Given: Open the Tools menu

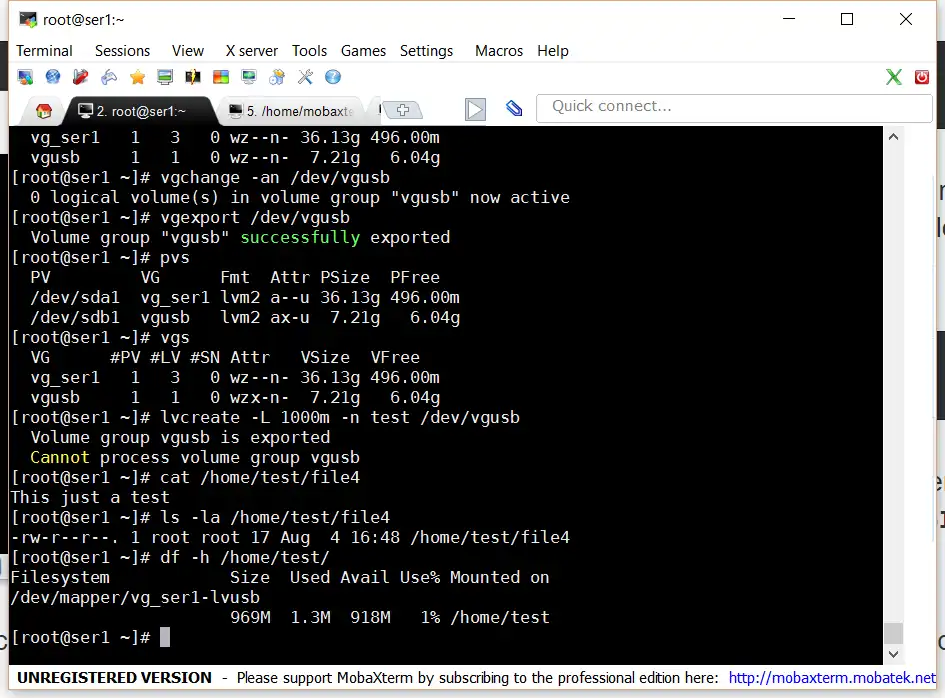Looking at the screenshot, I should (x=309, y=51).
